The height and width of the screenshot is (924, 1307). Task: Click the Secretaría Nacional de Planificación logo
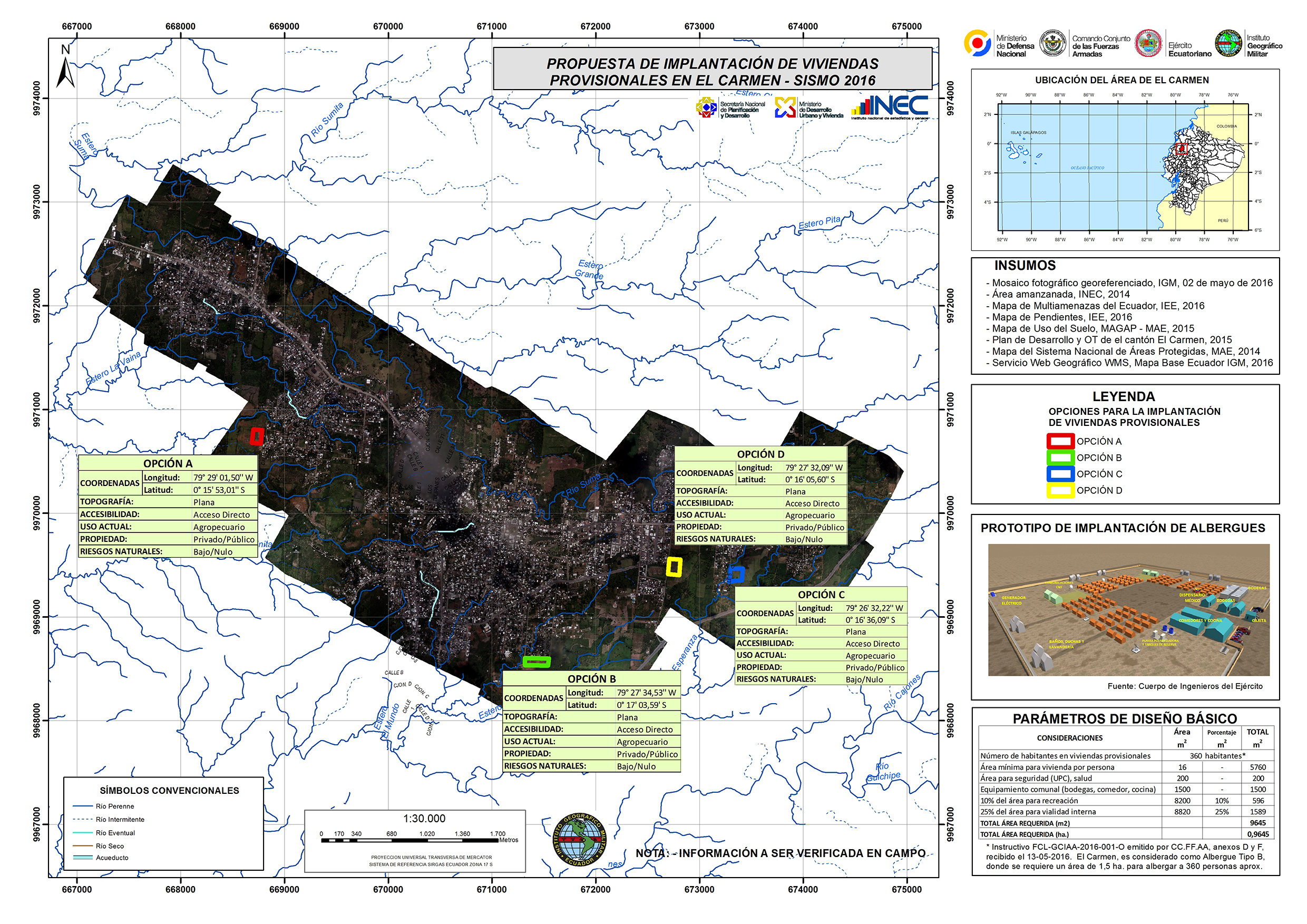(706, 107)
